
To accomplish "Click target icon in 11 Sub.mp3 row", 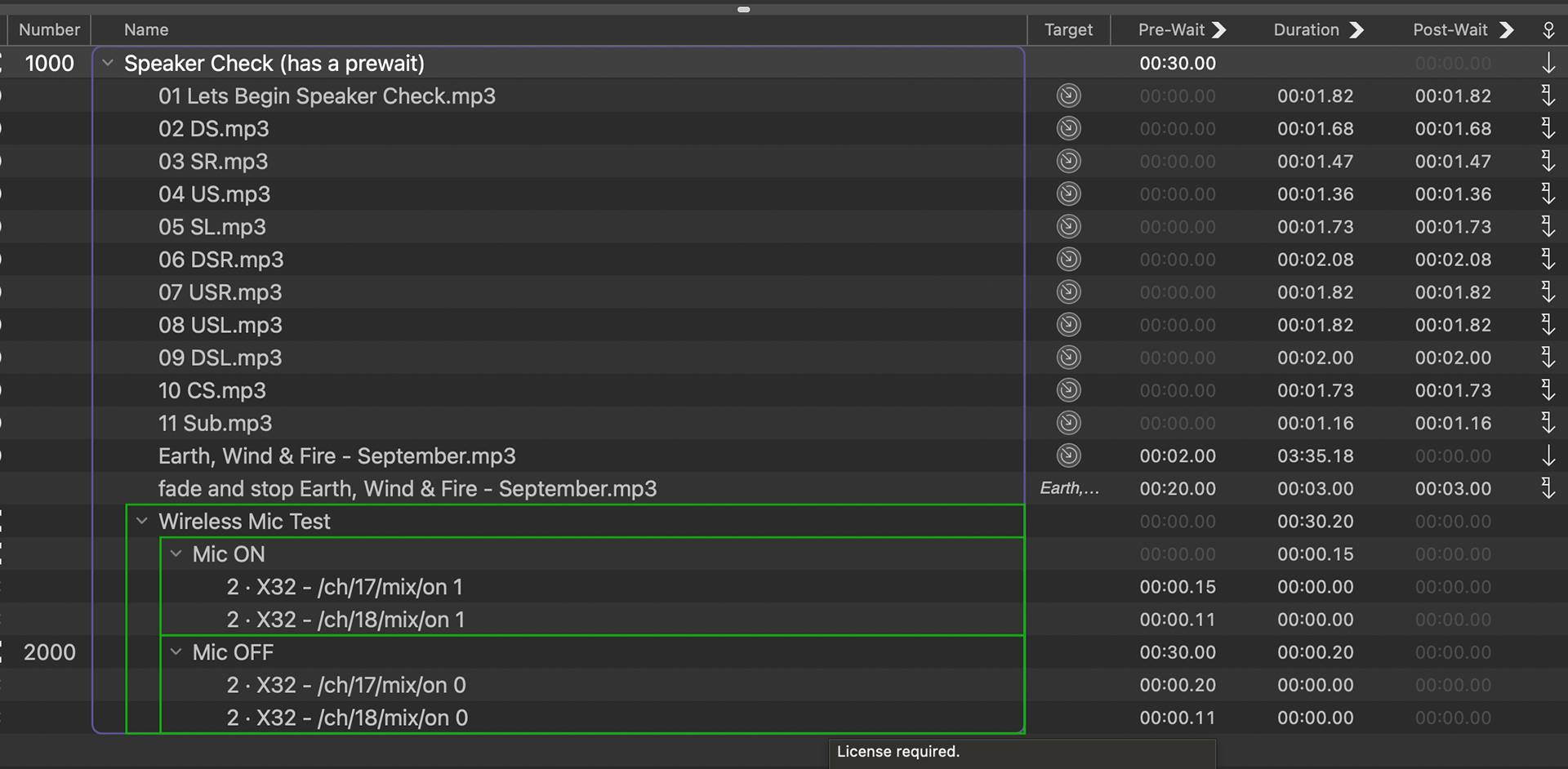I will coord(1068,423).
